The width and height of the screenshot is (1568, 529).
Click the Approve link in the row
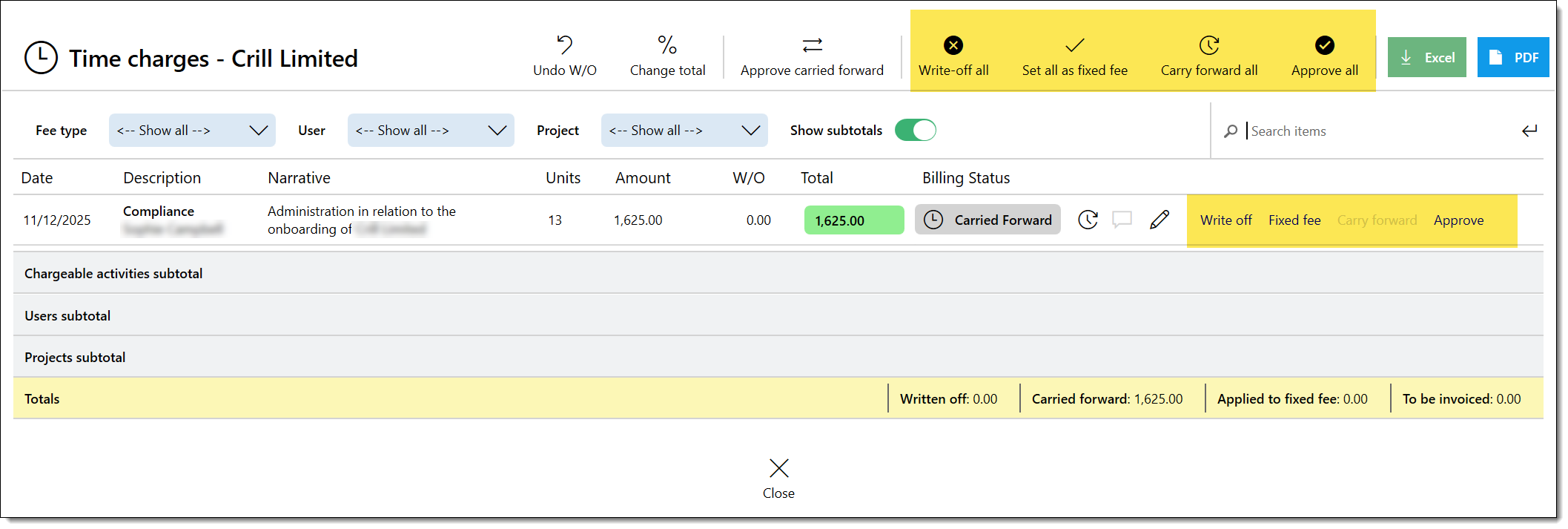click(x=1458, y=220)
